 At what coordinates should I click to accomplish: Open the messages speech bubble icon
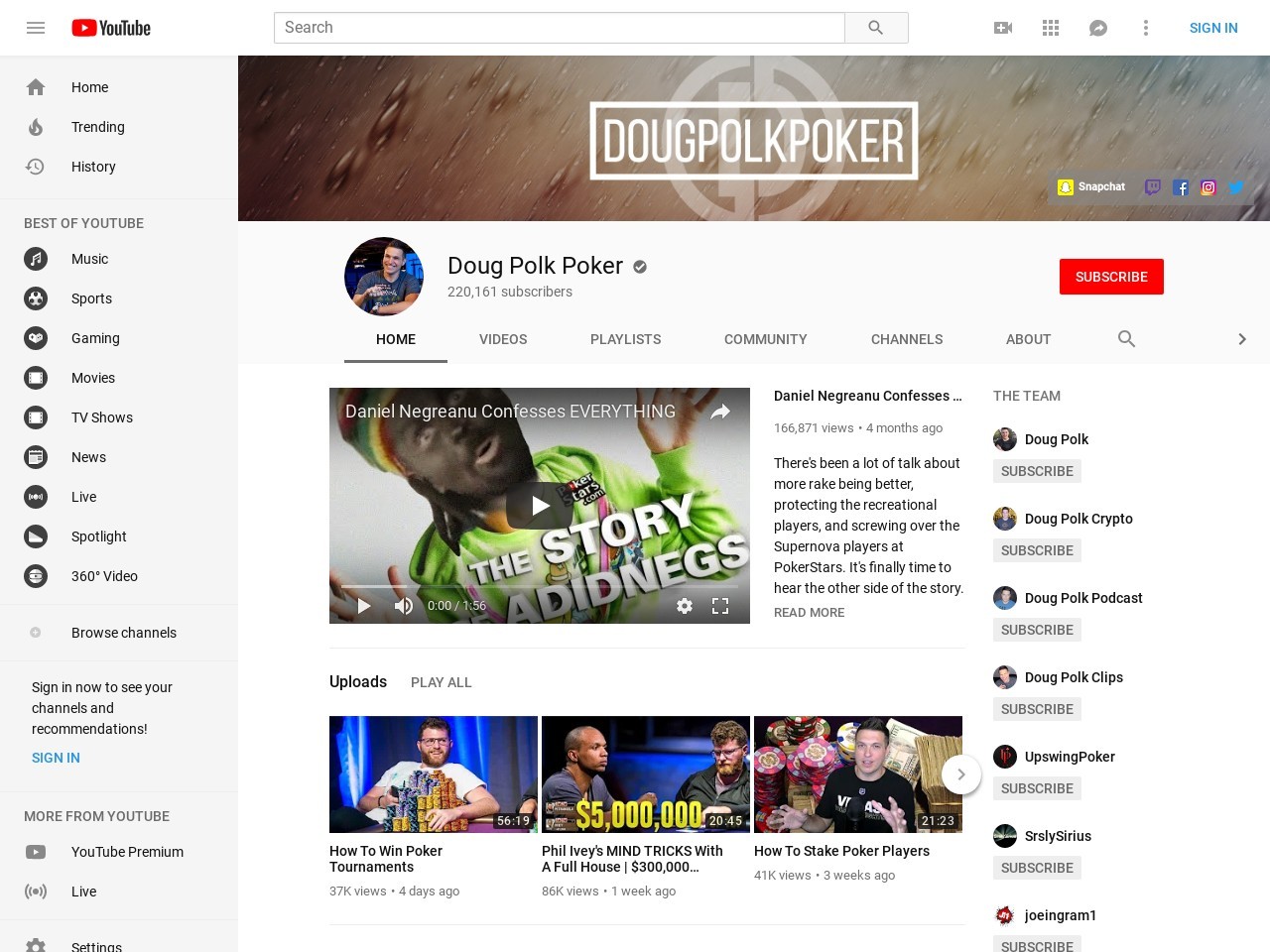pyautogui.click(x=1098, y=28)
